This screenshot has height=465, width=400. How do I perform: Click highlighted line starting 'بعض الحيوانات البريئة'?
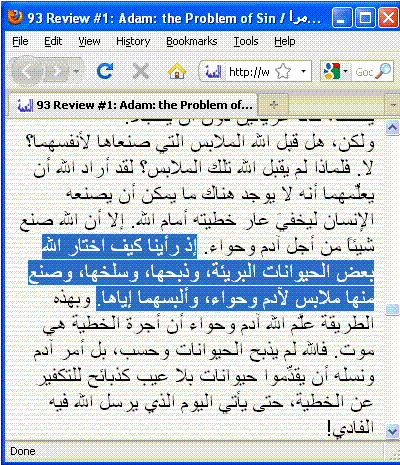click(201, 272)
